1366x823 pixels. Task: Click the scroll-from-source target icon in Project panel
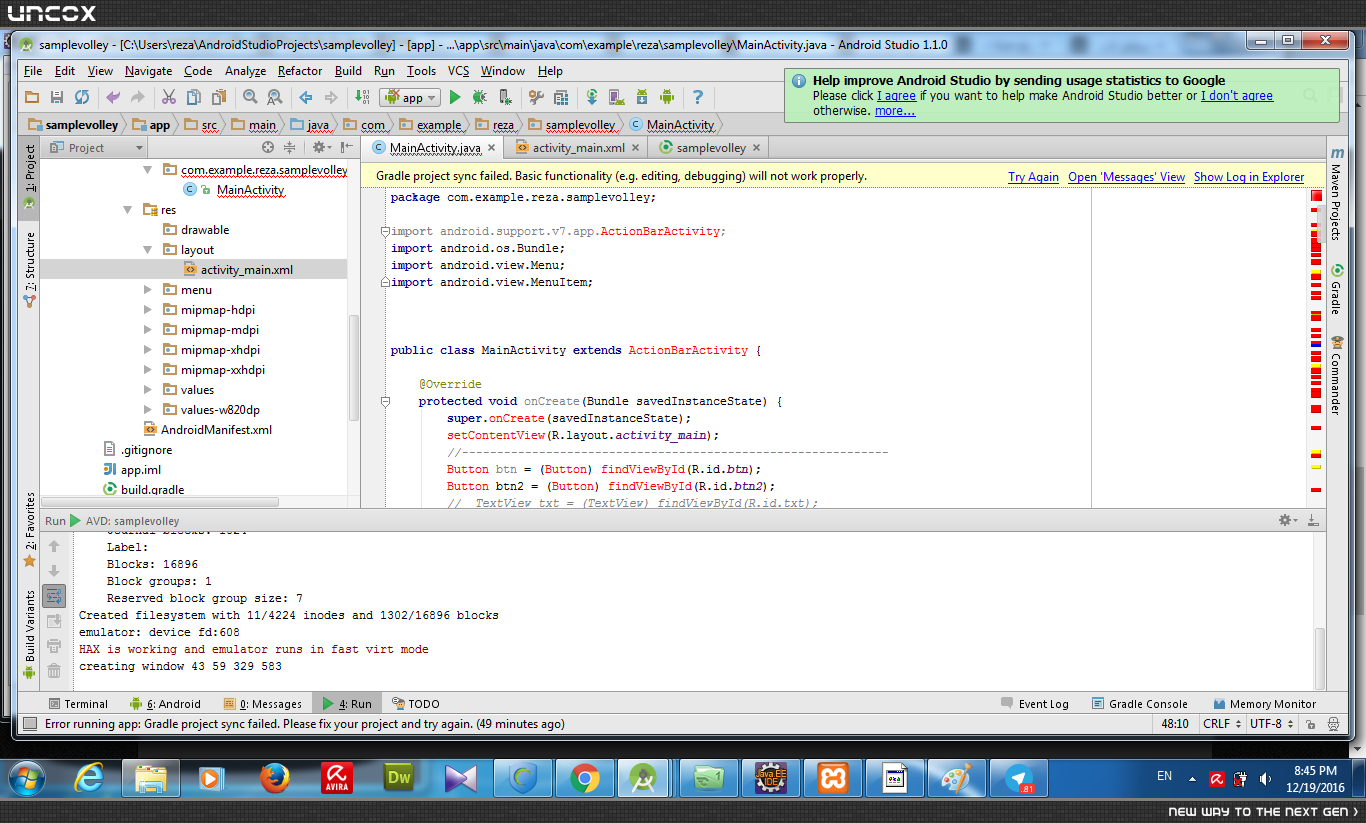(267, 148)
